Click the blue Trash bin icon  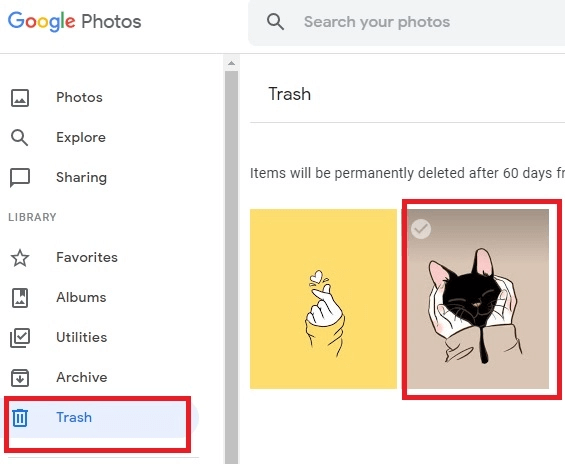pyautogui.click(x=20, y=418)
